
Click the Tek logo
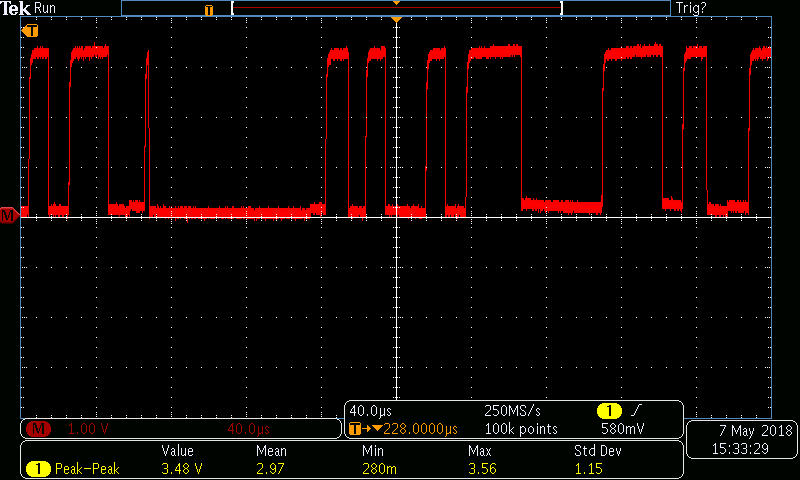point(15,8)
